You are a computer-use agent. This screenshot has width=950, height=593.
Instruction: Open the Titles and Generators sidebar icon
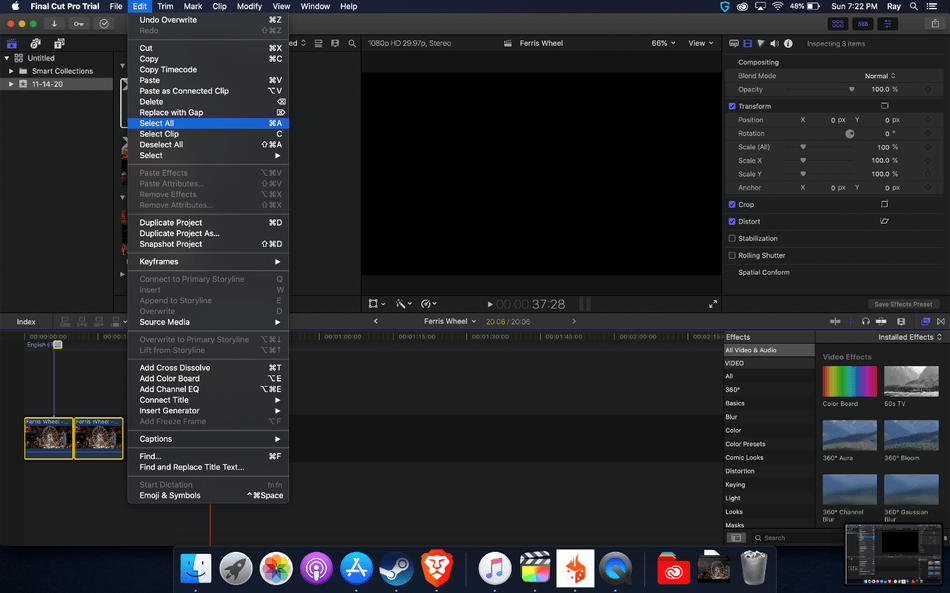[59, 44]
